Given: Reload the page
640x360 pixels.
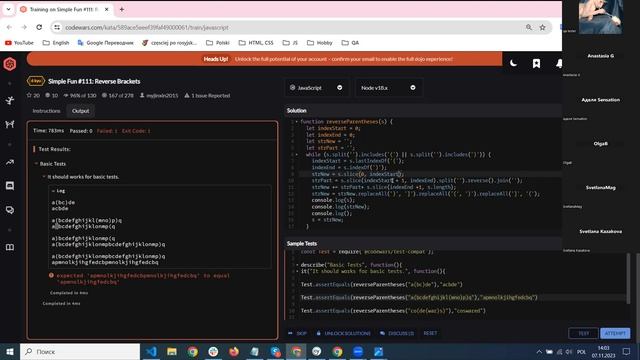Looking at the screenshot, I should click(x=39, y=27).
